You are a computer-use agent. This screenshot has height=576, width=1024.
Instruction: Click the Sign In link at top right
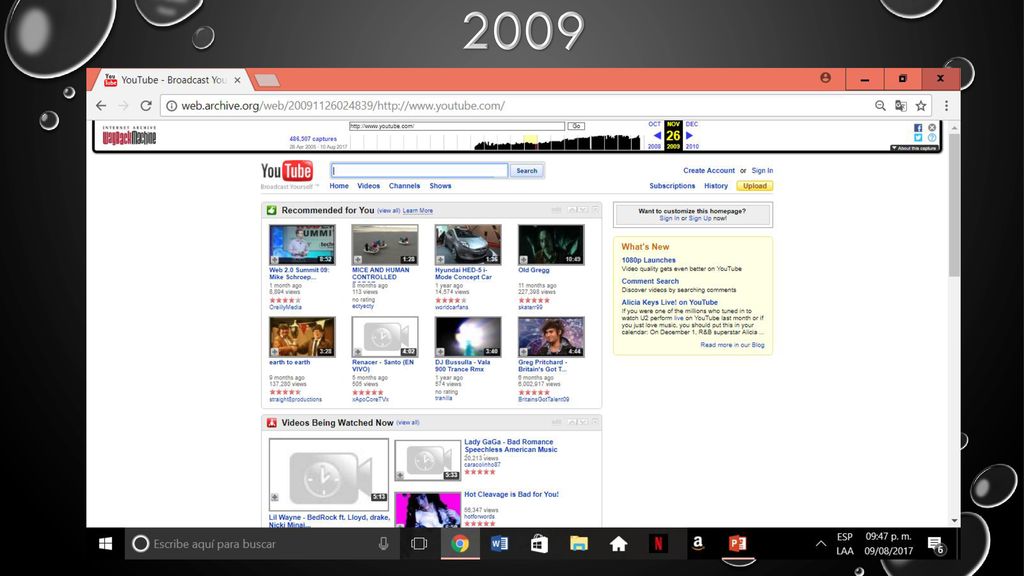click(x=762, y=170)
